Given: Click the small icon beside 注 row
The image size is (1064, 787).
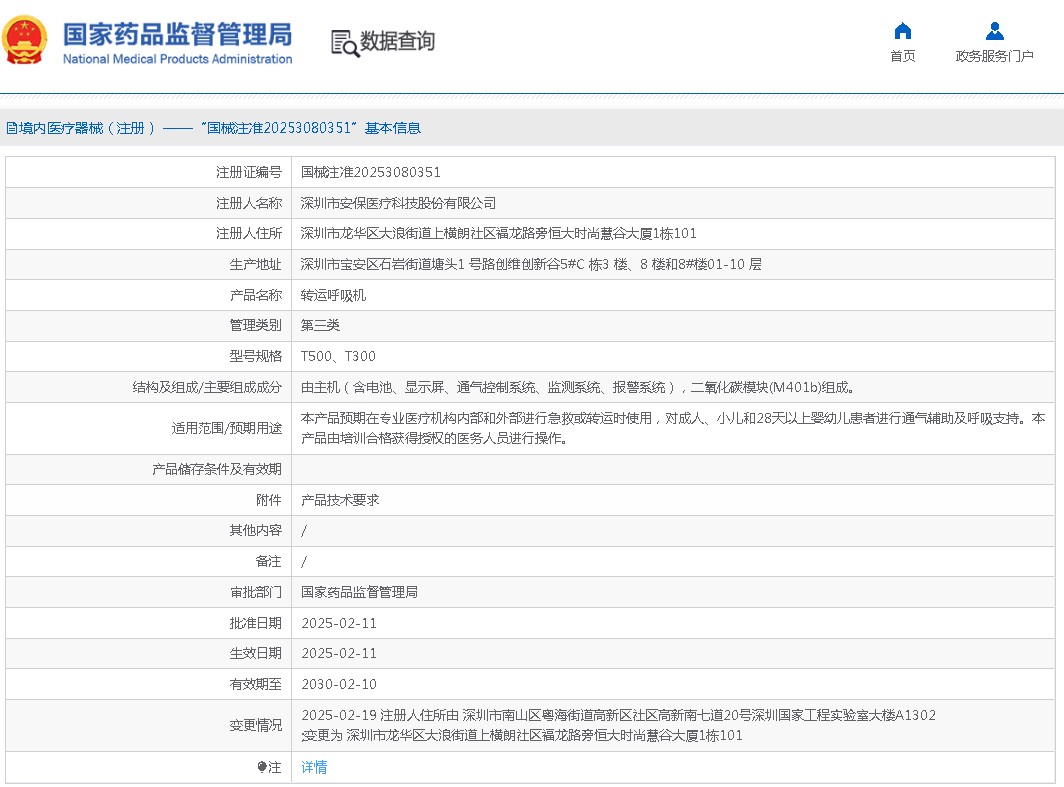Looking at the screenshot, I should pyautogui.click(x=261, y=767).
